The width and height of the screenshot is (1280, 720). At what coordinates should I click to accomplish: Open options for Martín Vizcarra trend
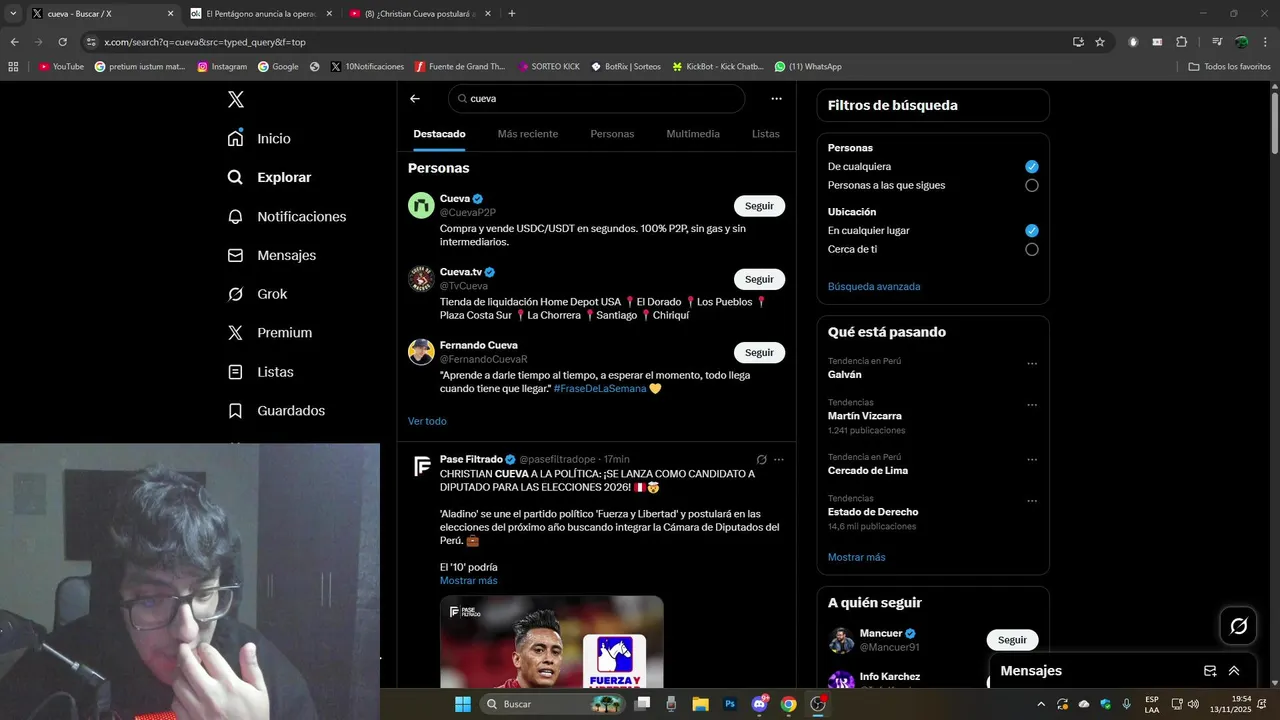coord(1032,405)
